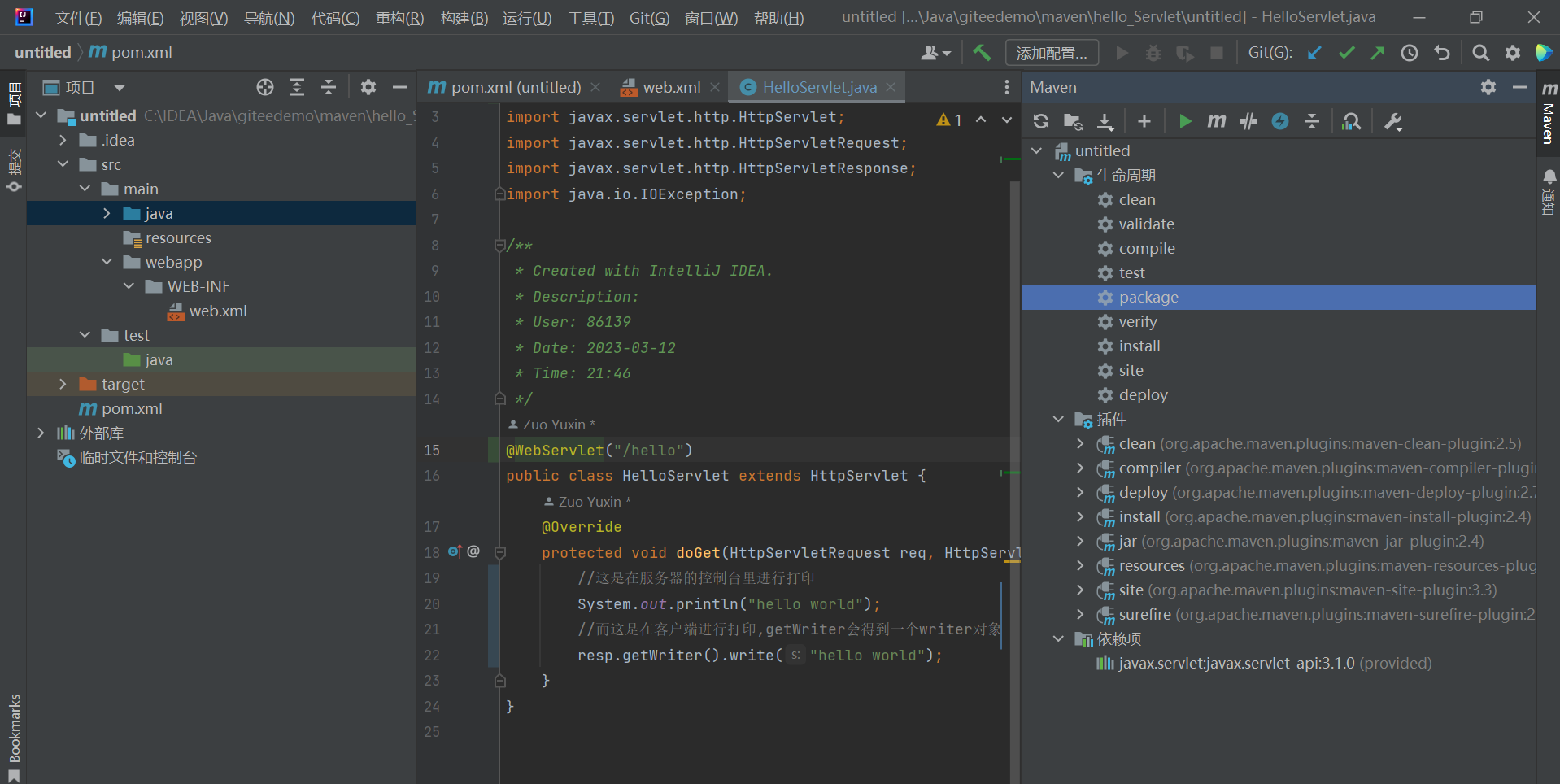
Task: Click Git push arrow icon
Action: (1377, 53)
